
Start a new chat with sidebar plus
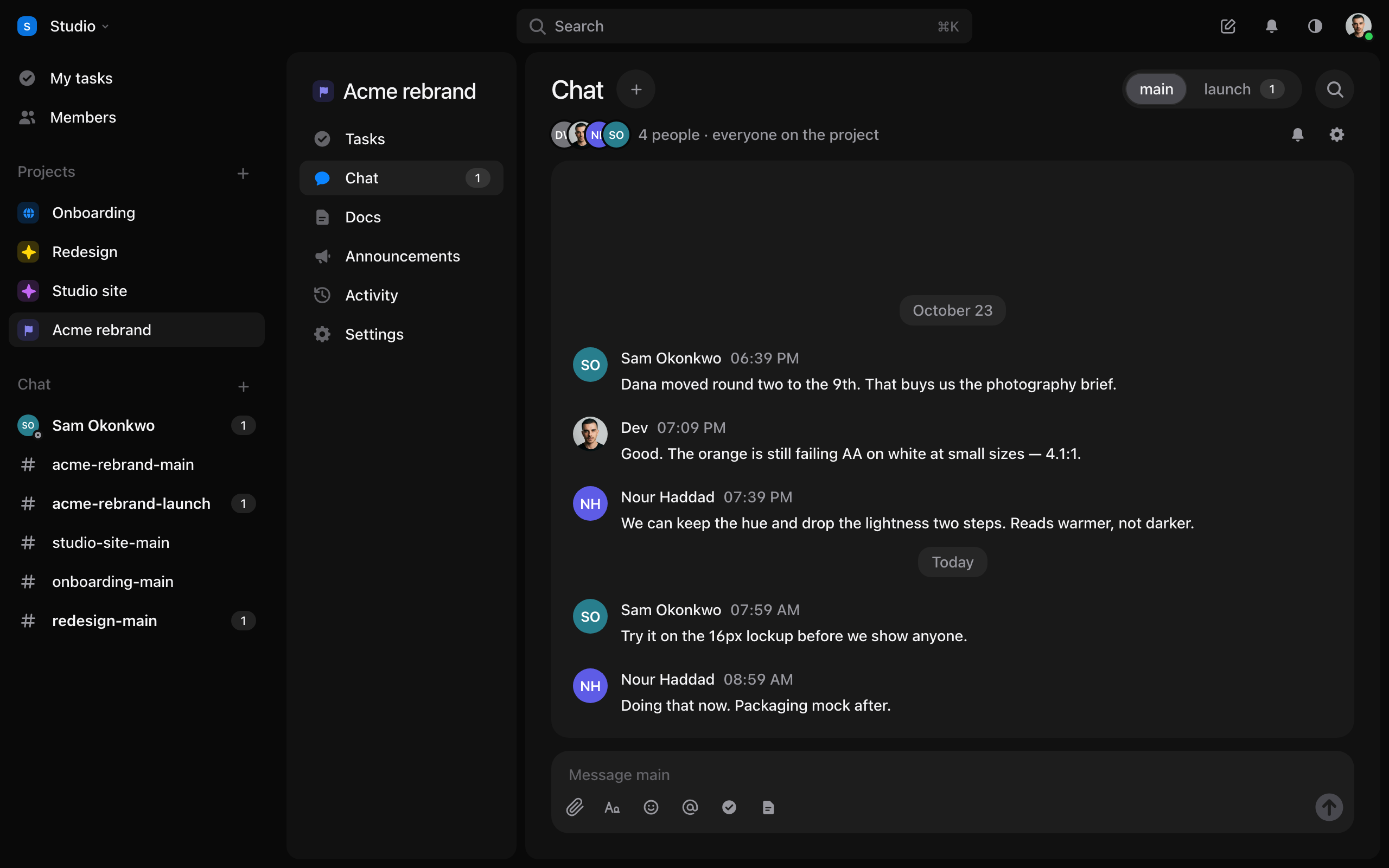pyautogui.click(x=244, y=386)
